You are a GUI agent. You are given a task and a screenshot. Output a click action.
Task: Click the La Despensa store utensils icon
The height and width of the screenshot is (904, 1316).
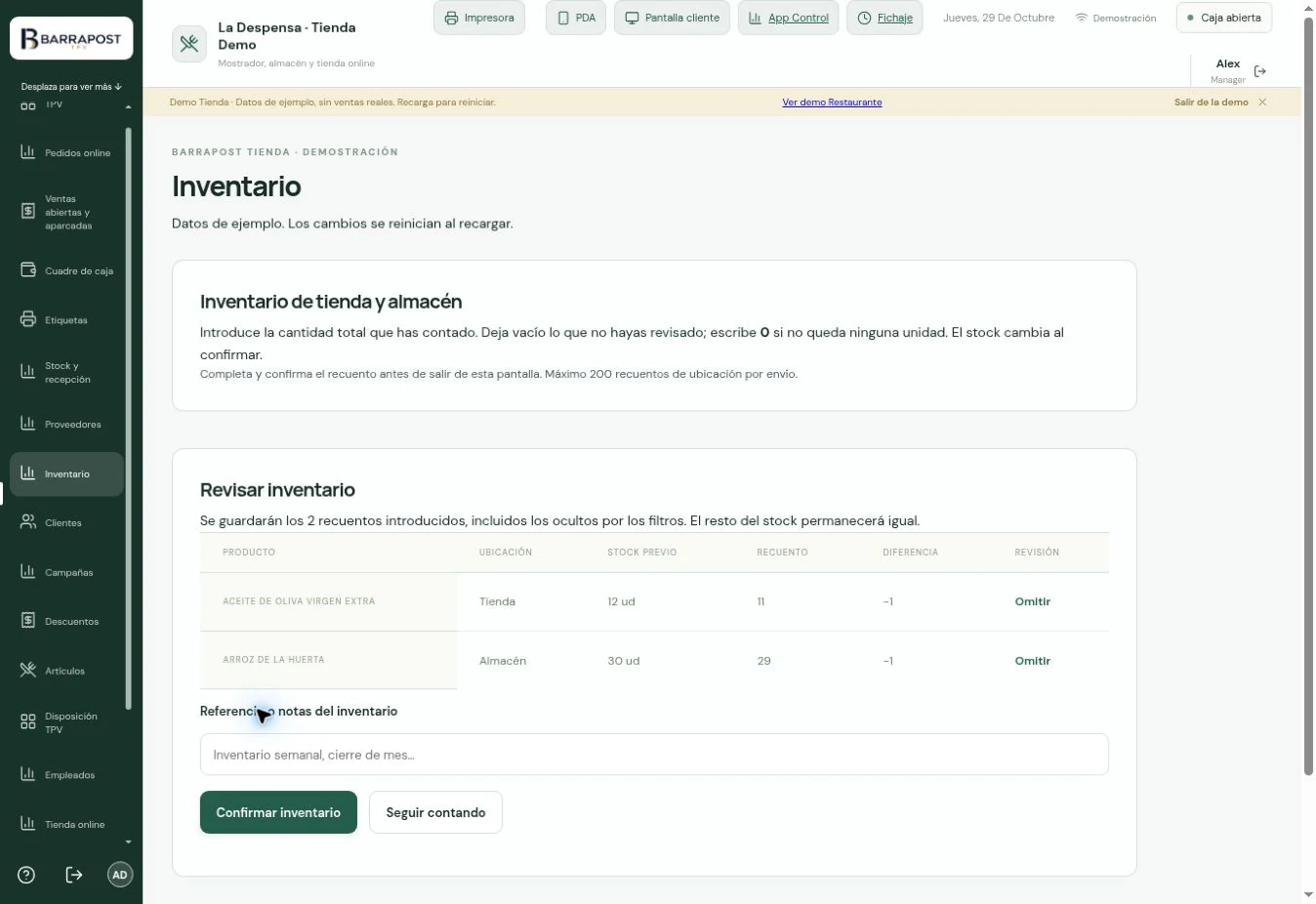189,44
